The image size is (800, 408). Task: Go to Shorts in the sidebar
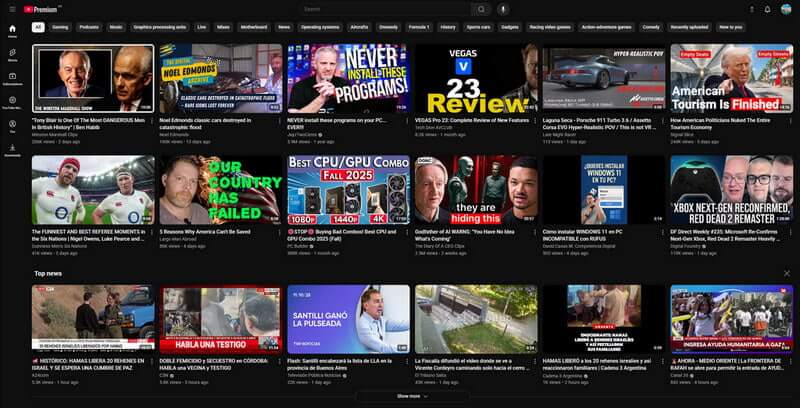pos(12,56)
